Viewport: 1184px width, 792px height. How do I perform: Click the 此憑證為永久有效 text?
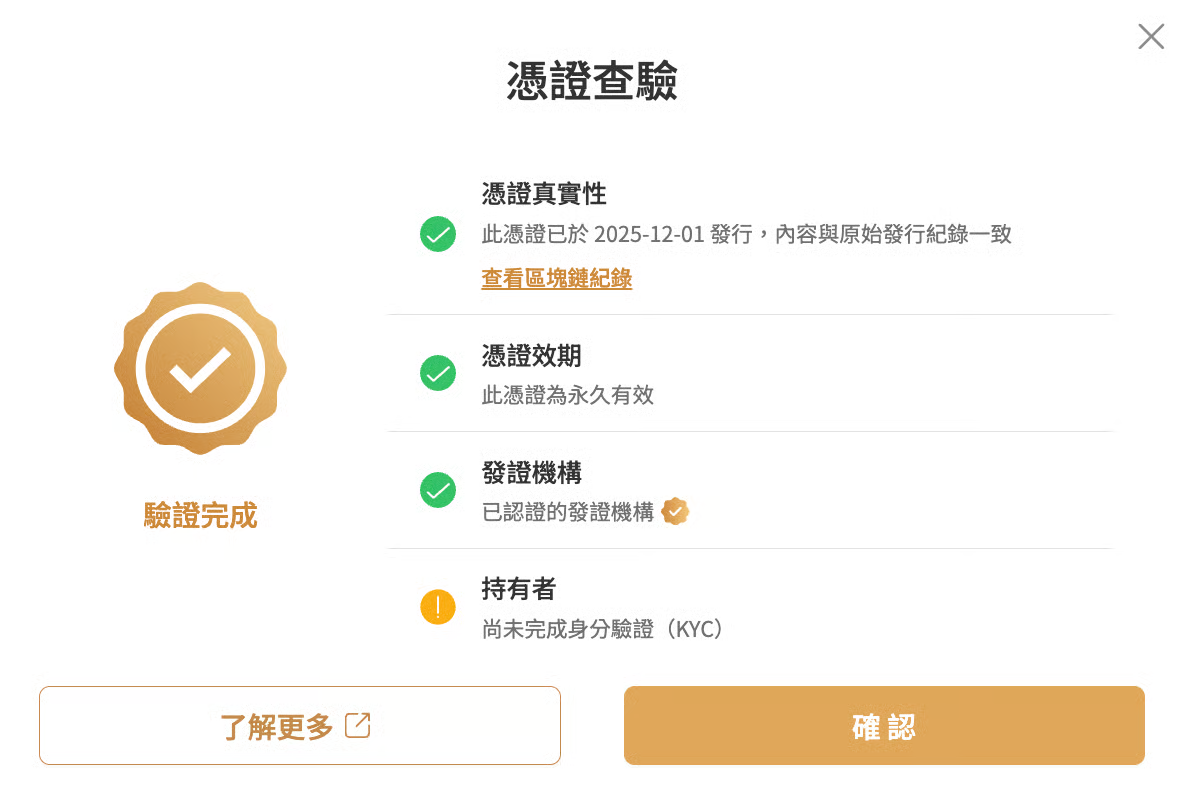(x=567, y=395)
